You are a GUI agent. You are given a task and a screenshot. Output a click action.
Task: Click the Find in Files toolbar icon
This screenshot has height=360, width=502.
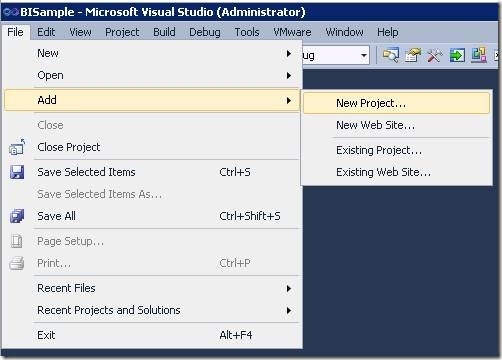point(391,55)
